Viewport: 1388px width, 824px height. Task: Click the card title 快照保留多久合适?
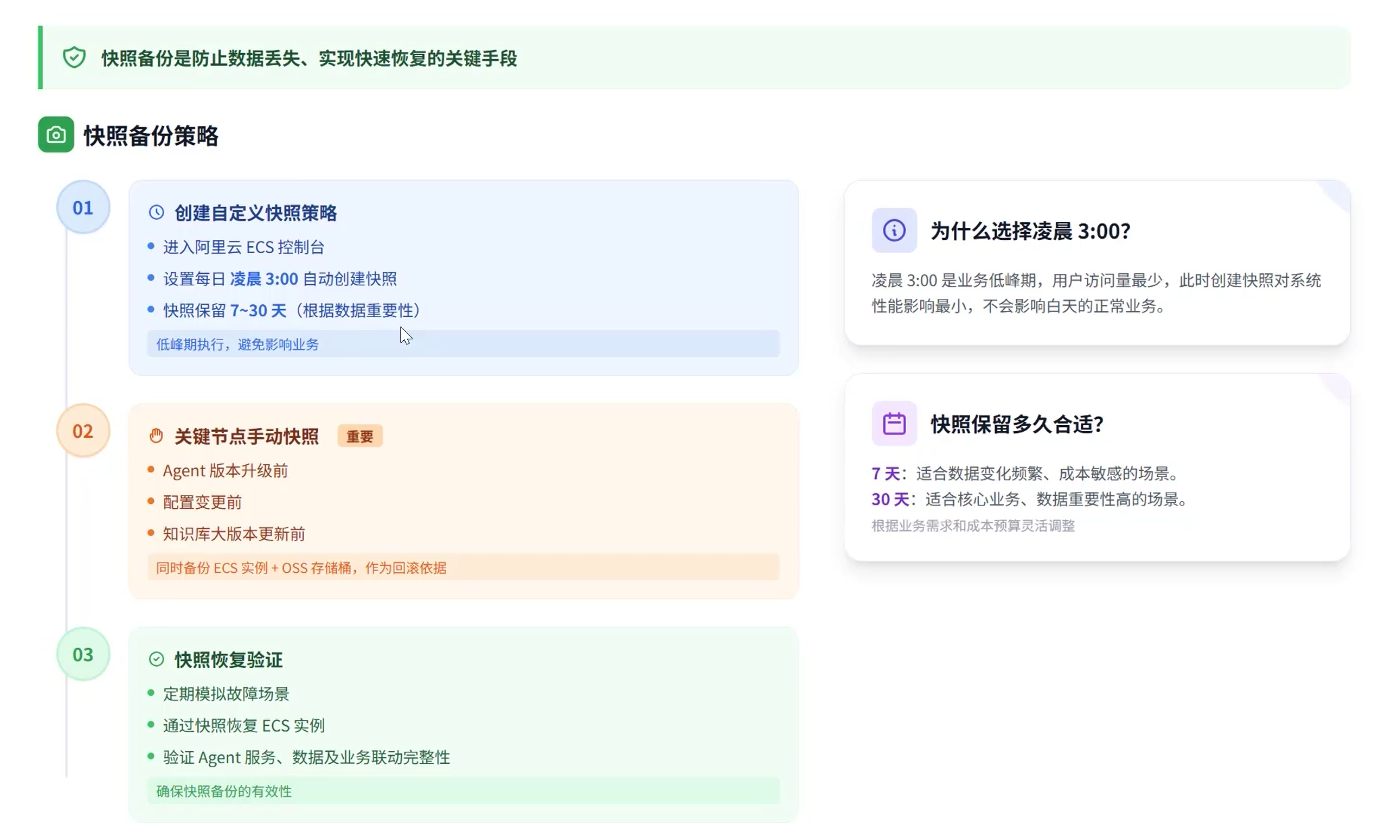(x=1017, y=424)
